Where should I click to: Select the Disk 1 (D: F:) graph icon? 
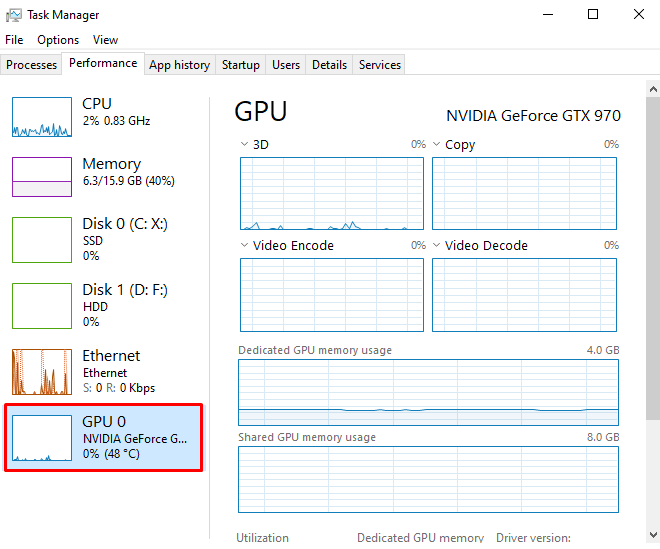[42, 306]
